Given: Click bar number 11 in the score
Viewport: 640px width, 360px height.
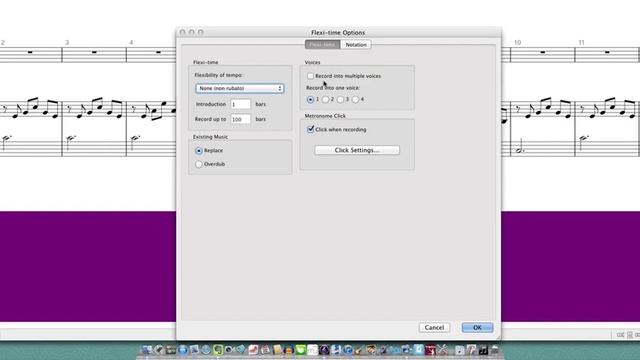Looking at the screenshot, I should (581, 42).
